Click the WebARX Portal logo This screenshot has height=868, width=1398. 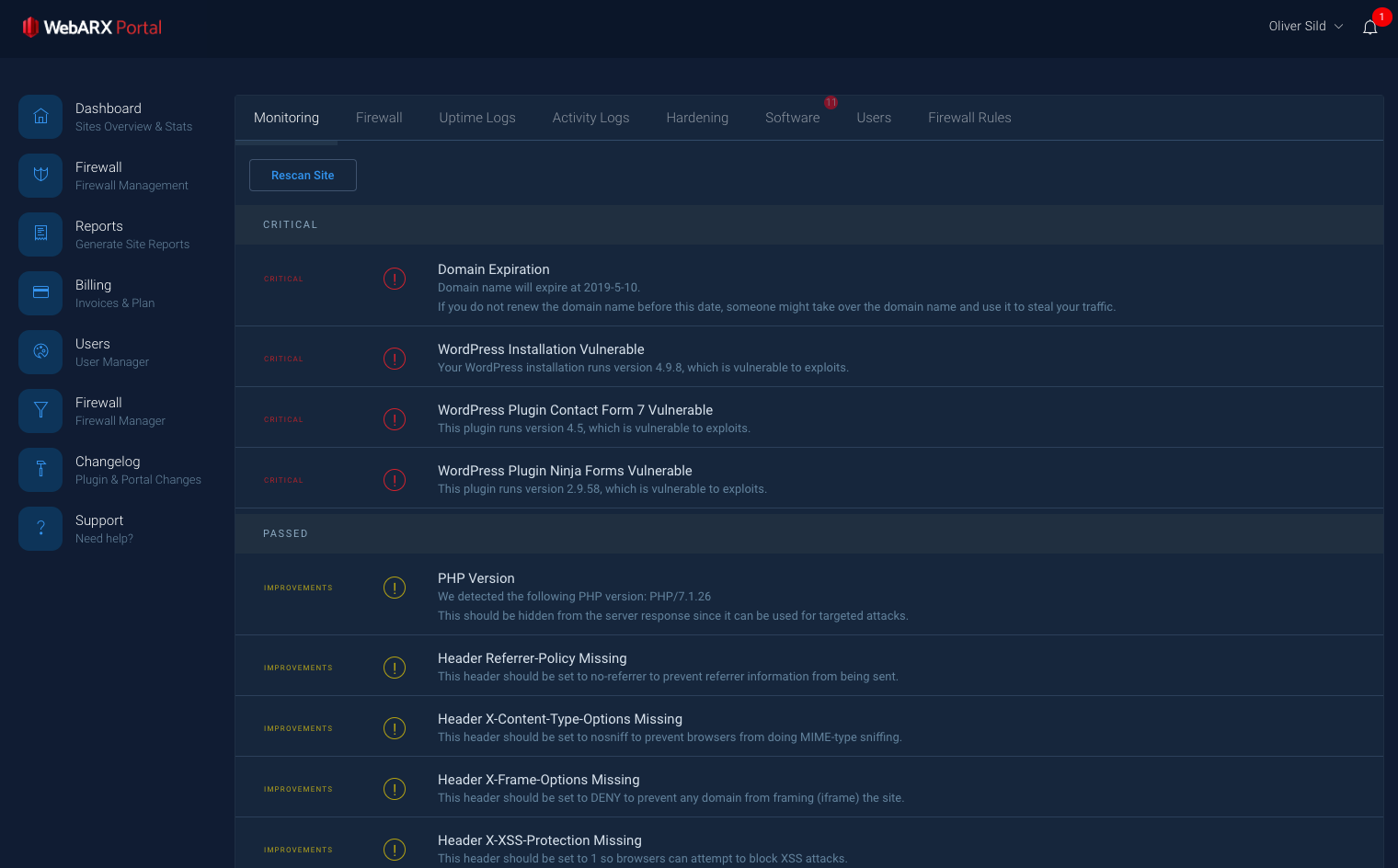[x=92, y=28]
